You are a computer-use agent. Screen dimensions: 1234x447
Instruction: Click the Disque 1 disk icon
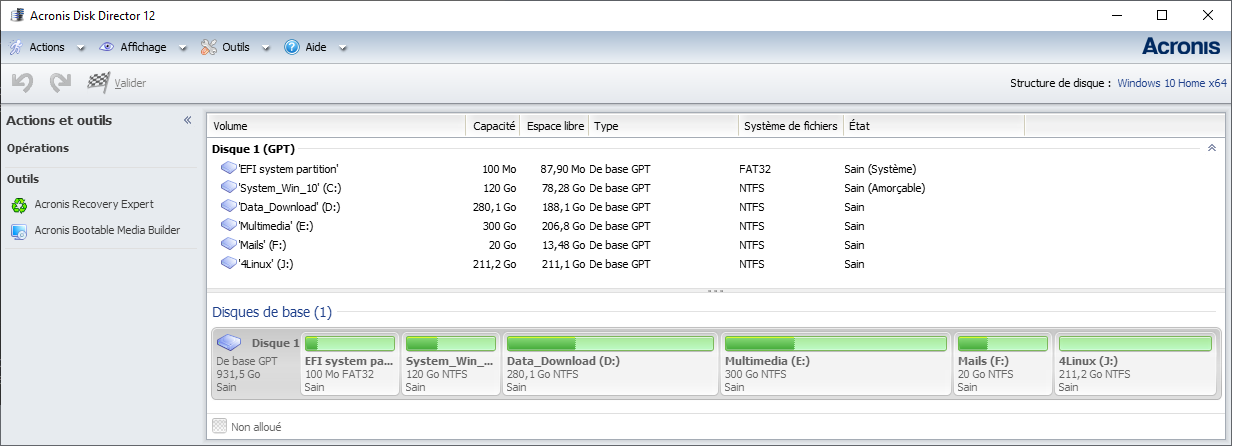point(229,343)
